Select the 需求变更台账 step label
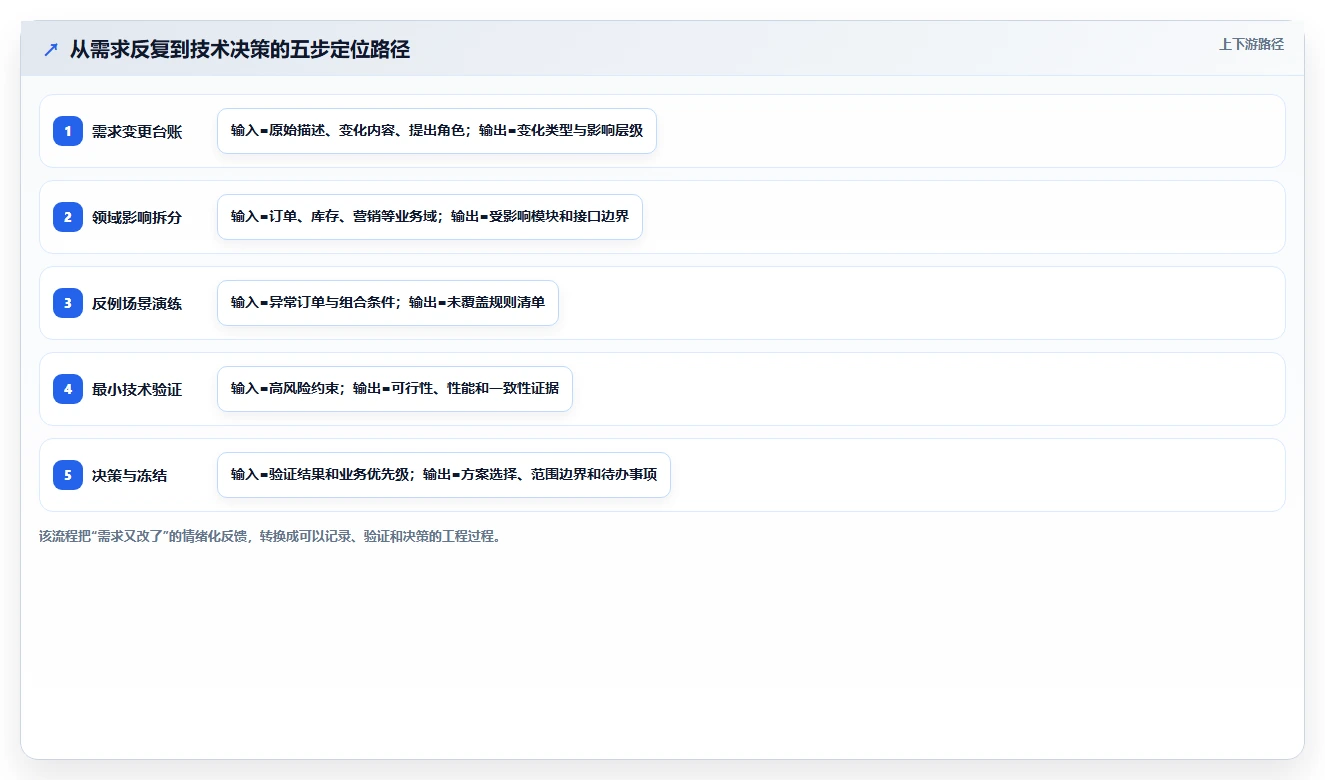Screen dimensions: 1325x780 [x=137, y=131]
